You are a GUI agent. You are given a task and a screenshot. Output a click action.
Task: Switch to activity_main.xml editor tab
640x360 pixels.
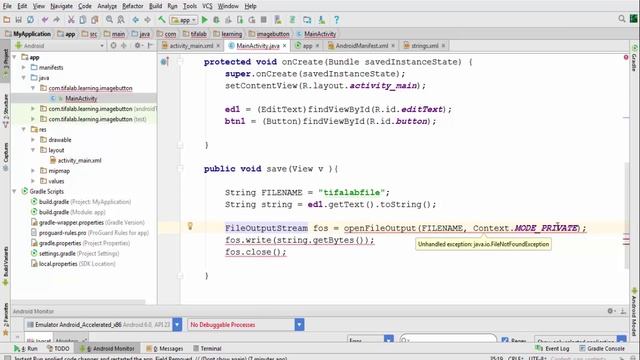click(x=191, y=46)
